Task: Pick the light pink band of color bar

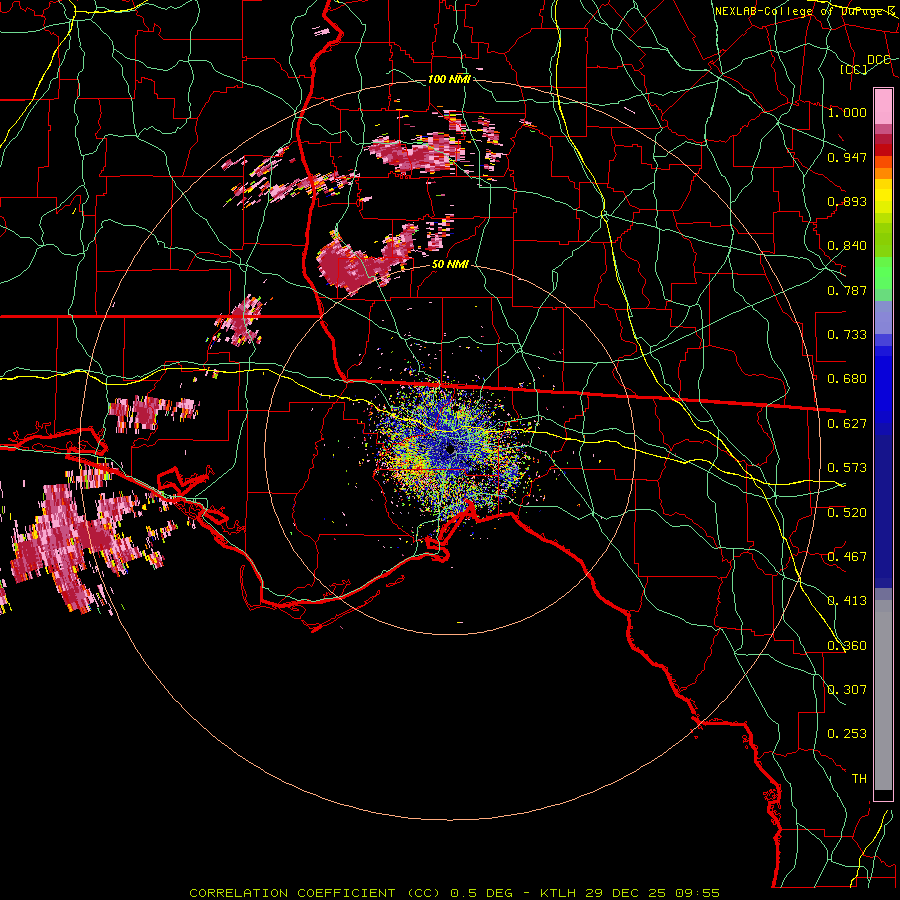Action: coord(883,106)
